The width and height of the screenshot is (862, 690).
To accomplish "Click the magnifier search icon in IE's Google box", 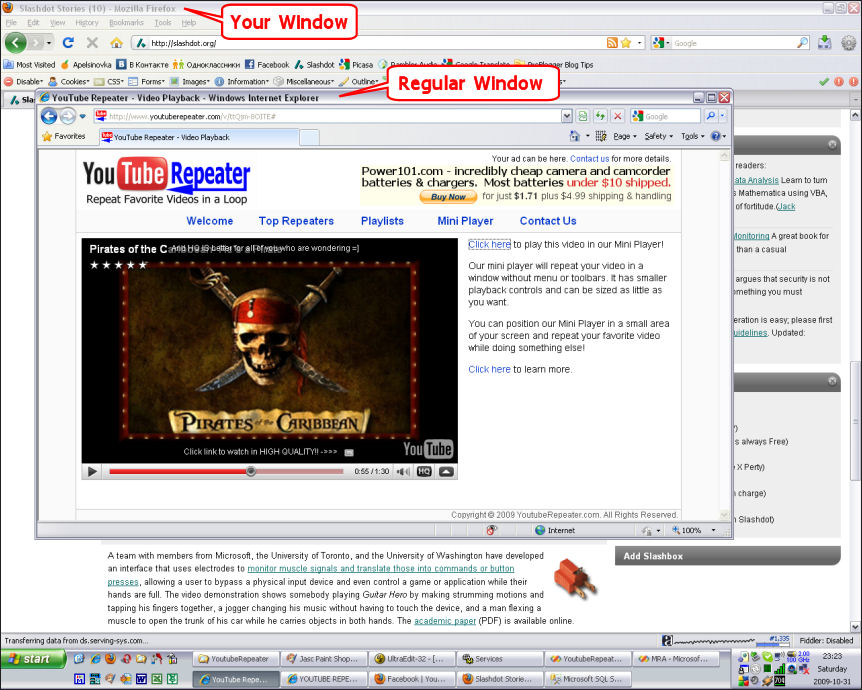I will pyautogui.click(x=712, y=116).
